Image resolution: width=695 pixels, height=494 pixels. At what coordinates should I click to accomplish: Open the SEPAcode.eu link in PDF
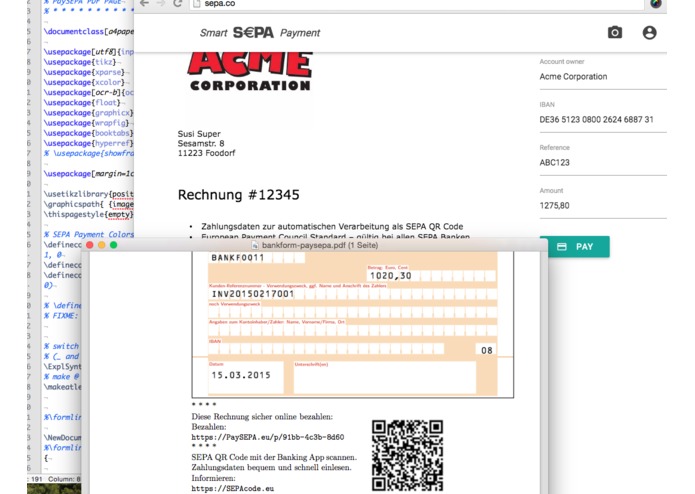tap(233, 489)
